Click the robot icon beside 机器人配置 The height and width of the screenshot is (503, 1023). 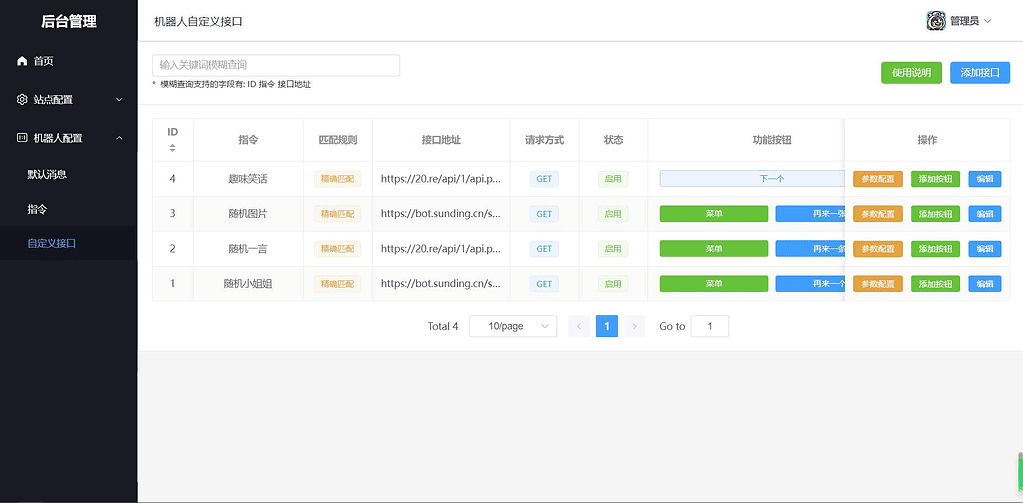pos(22,138)
